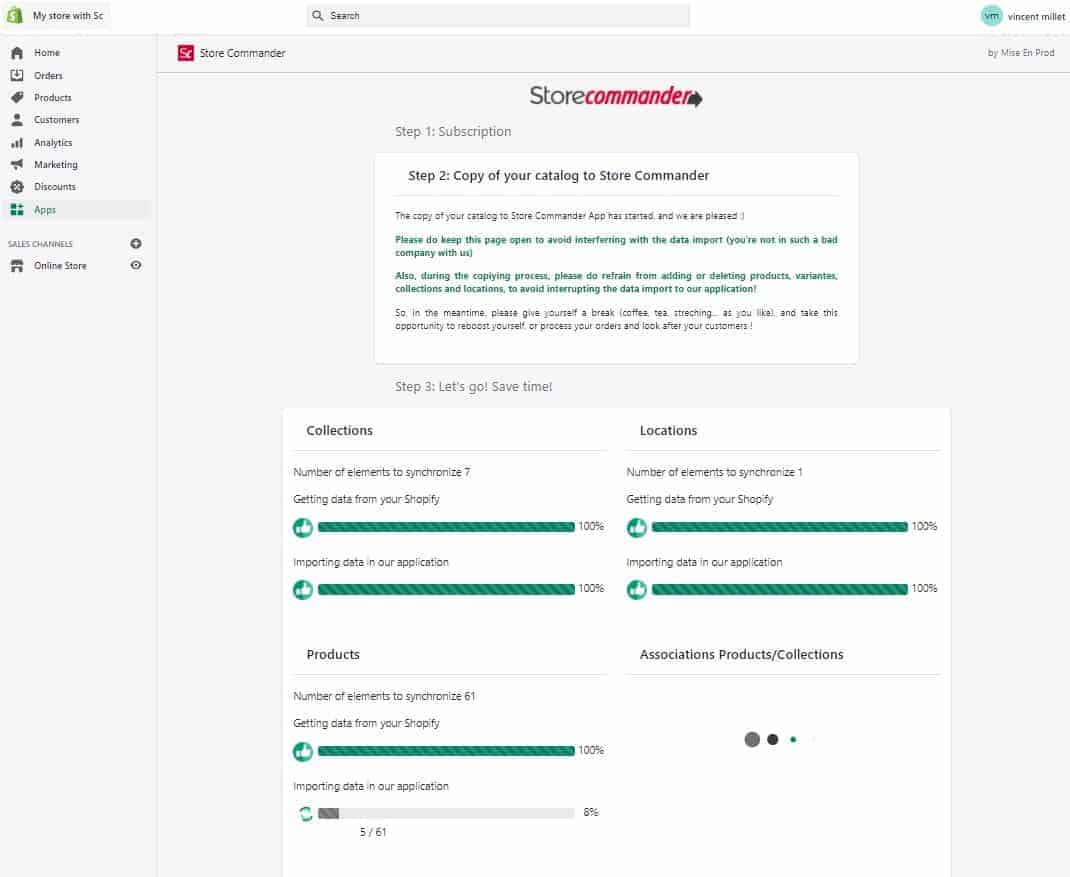Image resolution: width=1070 pixels, height=877 pixels.
Task: Click Locations 'Getting data' thumbs-up icon
Action: pos(637,527)
